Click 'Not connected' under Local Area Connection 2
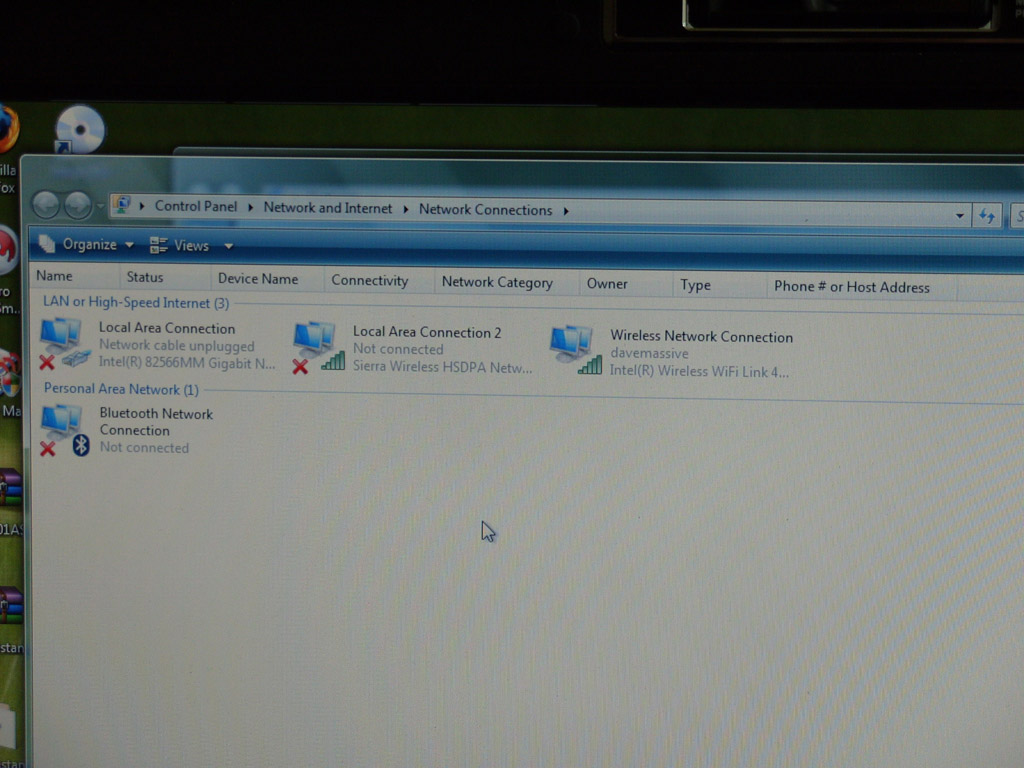Viewport: 1024px width, 768px height. pos(398,349)
